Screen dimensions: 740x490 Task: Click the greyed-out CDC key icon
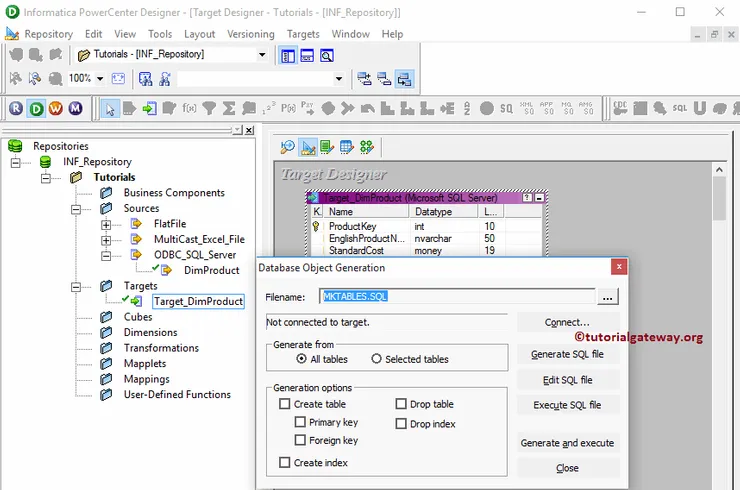coord(620,109)
